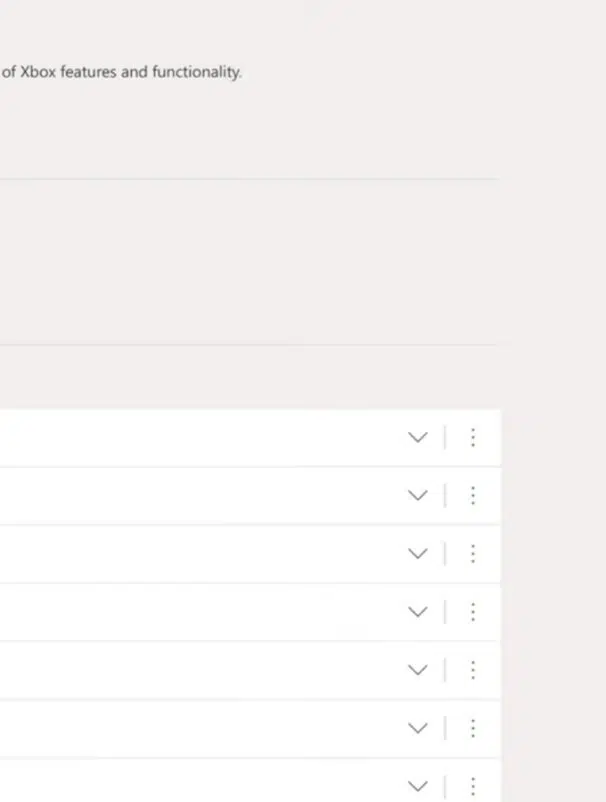Viewport: 606px width, 802px height.
Task: Show more actions for the fourth row
Action: click(x=472, y=611)
